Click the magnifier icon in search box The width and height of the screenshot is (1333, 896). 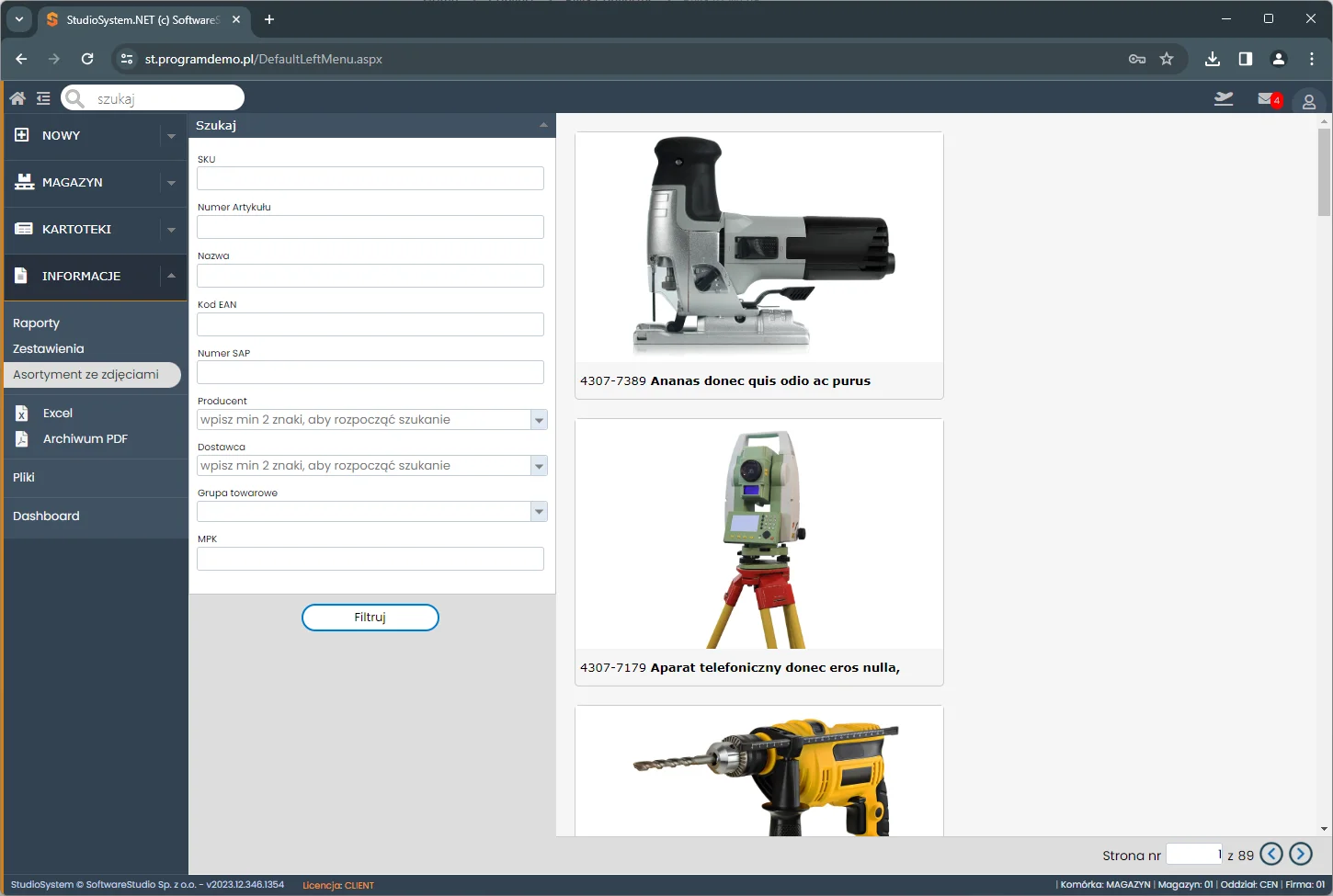75,98
